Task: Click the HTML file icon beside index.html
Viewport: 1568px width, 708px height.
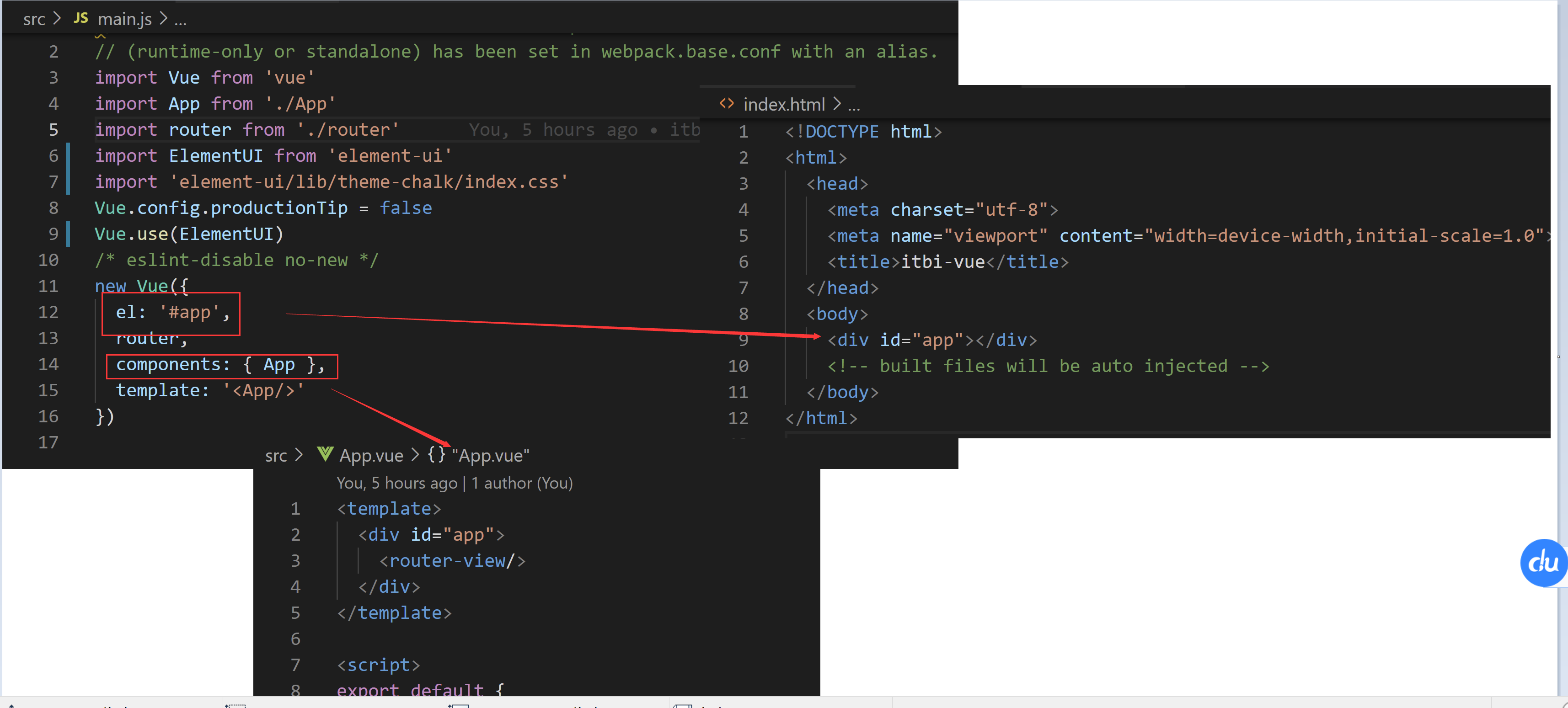Action: point(726,103)
